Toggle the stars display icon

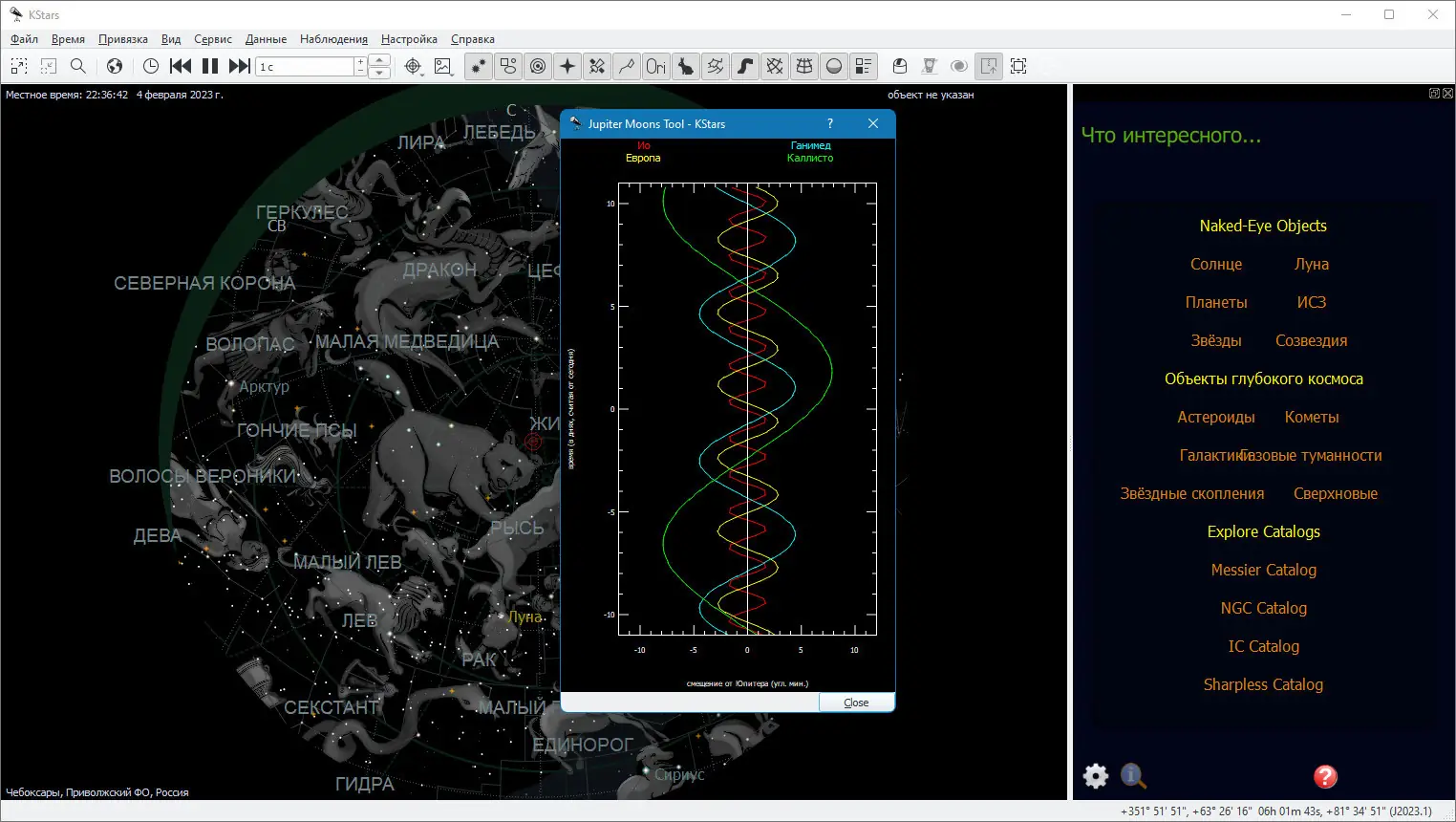pos(478,66)
